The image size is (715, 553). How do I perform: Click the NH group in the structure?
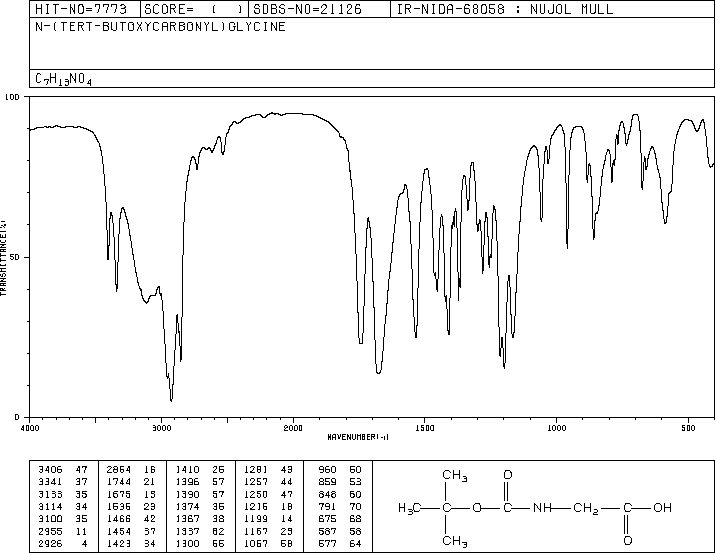point(543,507)
